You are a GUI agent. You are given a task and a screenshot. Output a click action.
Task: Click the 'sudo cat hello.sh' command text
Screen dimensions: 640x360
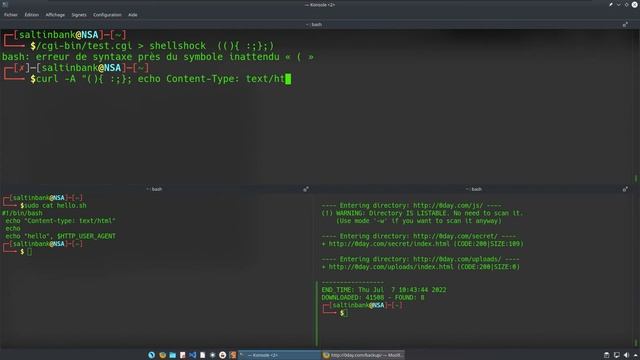point(56,205)
